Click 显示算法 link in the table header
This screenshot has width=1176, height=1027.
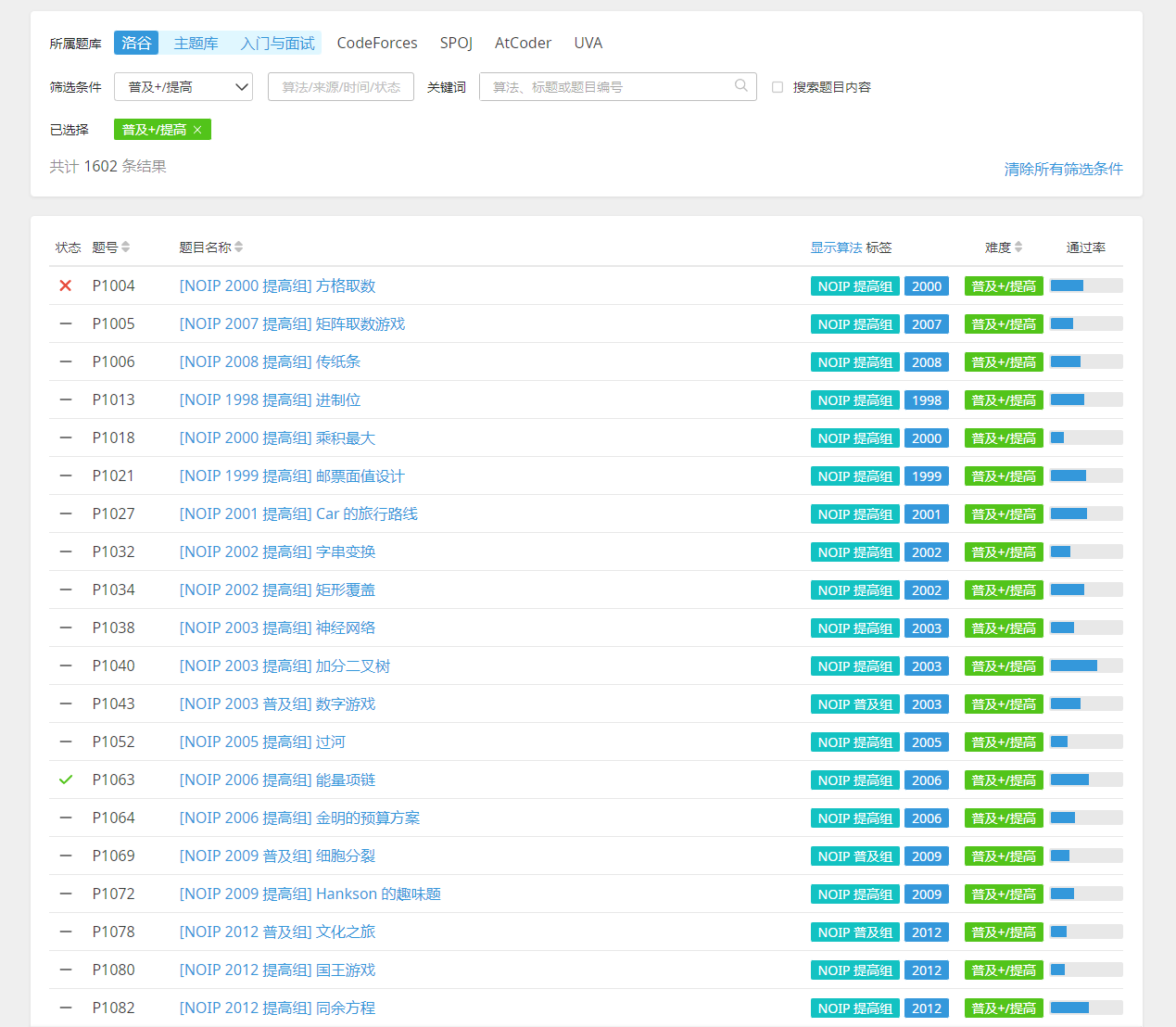pyautogui.click(x=836, y=247)
